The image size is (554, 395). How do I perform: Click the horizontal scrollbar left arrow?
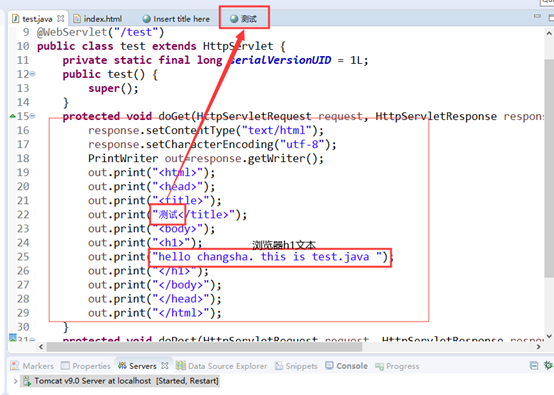[x=41, y=347]
